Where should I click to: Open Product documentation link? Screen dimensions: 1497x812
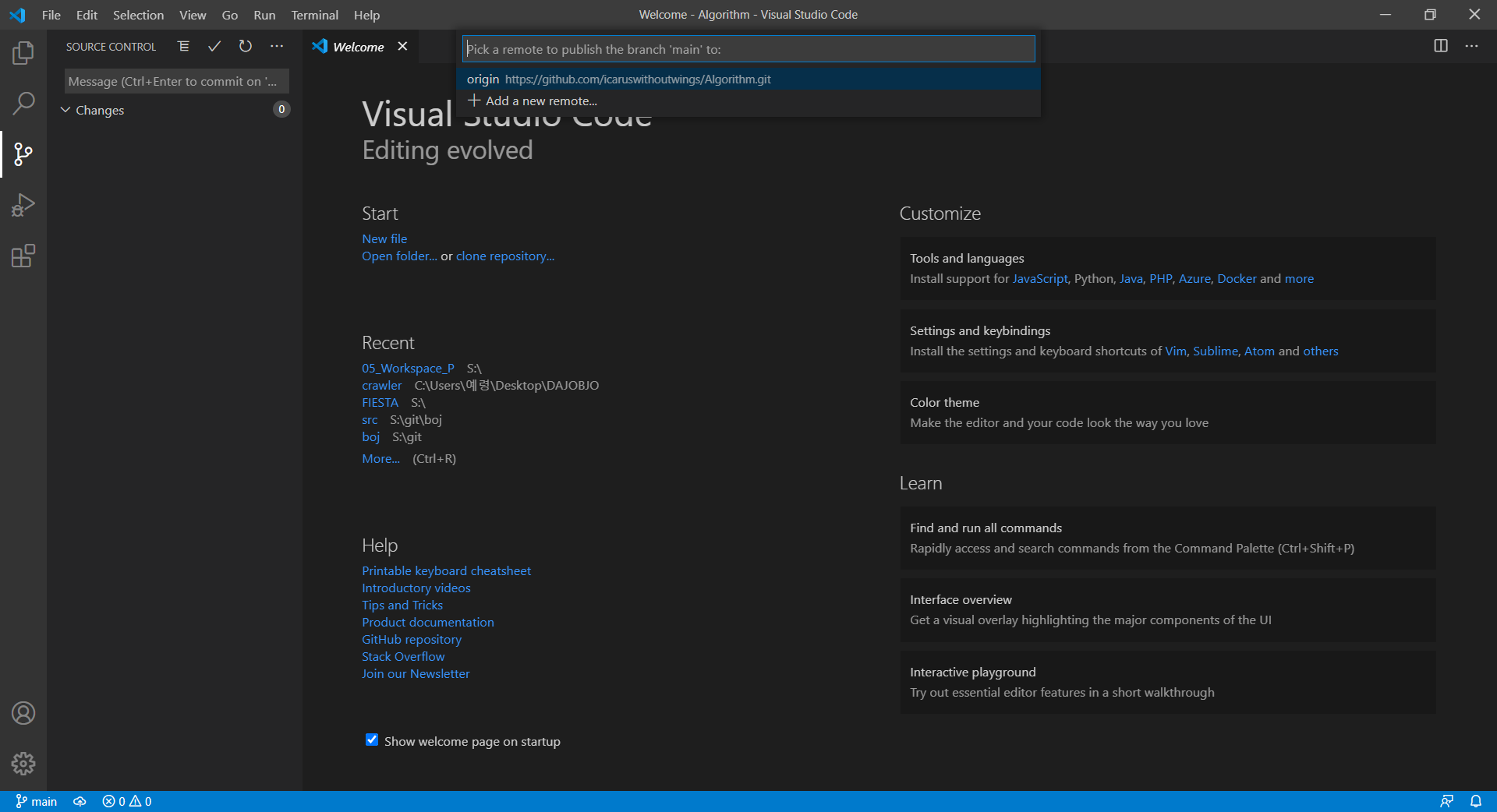[x=428, y=622]
